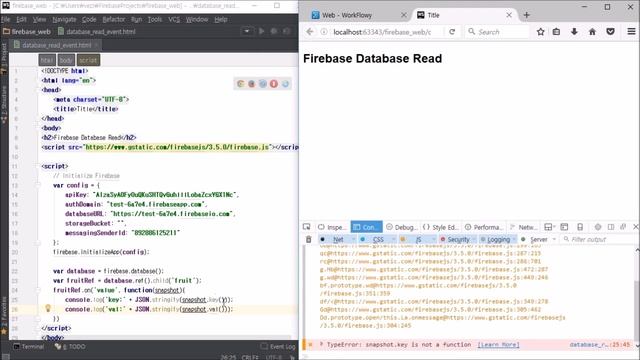Open Chrome browser preview icon in editor
640x360 pixels.
(240, 84)
